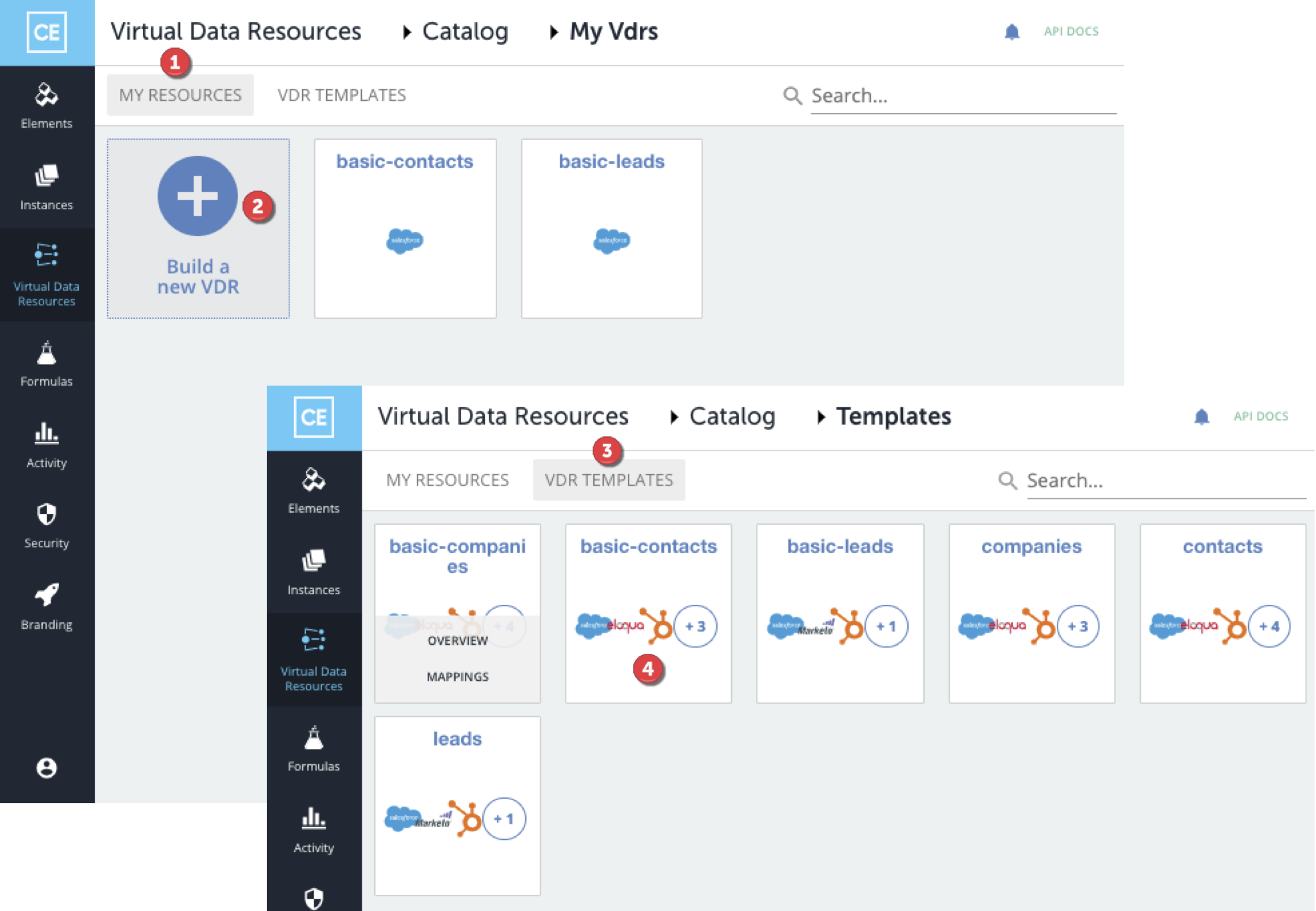This screenshot has height=911, width=1316.
Task: Open Instances in the left sidebar
Action: tap(46, 187)
